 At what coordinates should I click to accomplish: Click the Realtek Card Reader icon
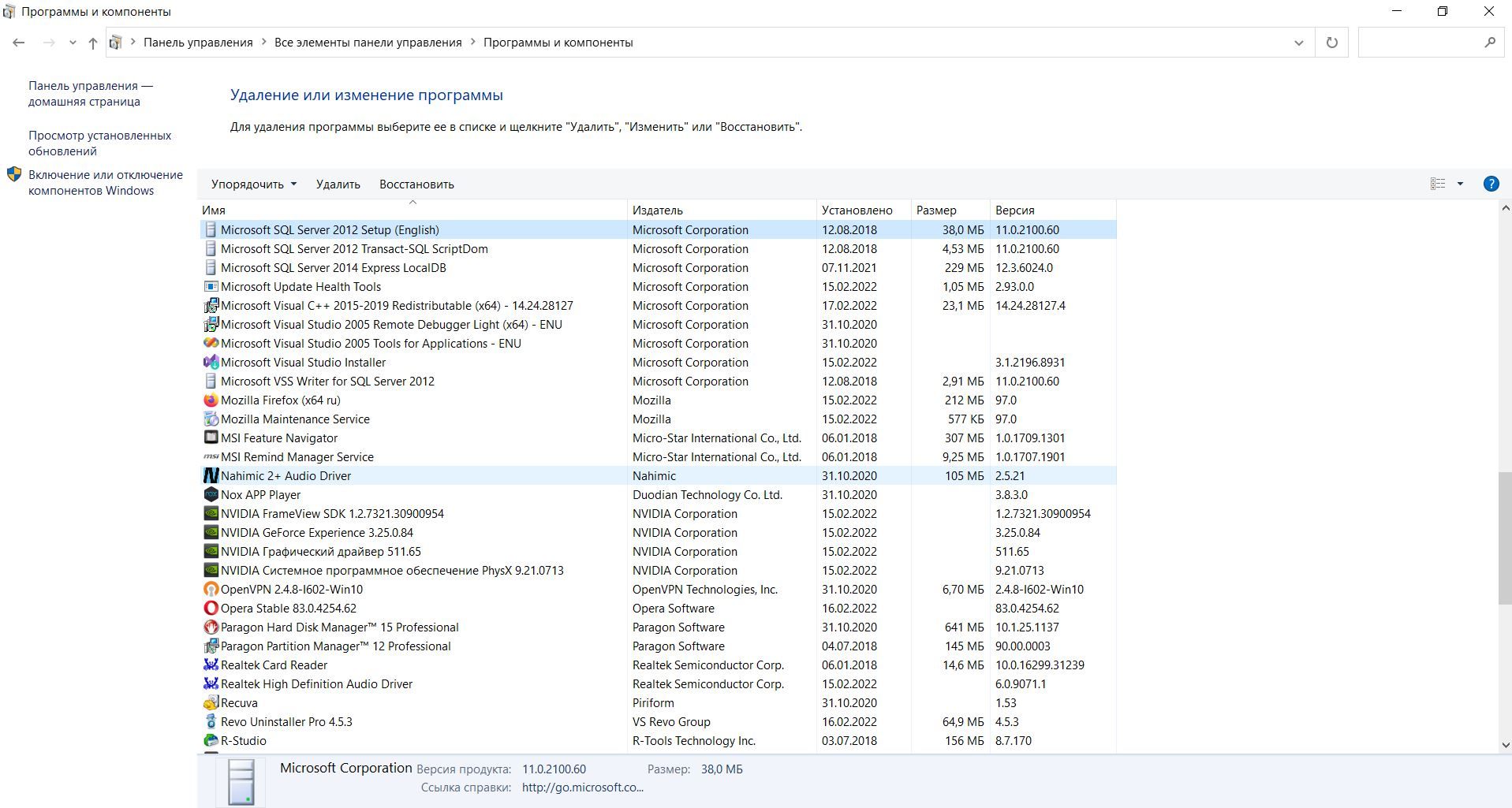[x=211, y=665]
